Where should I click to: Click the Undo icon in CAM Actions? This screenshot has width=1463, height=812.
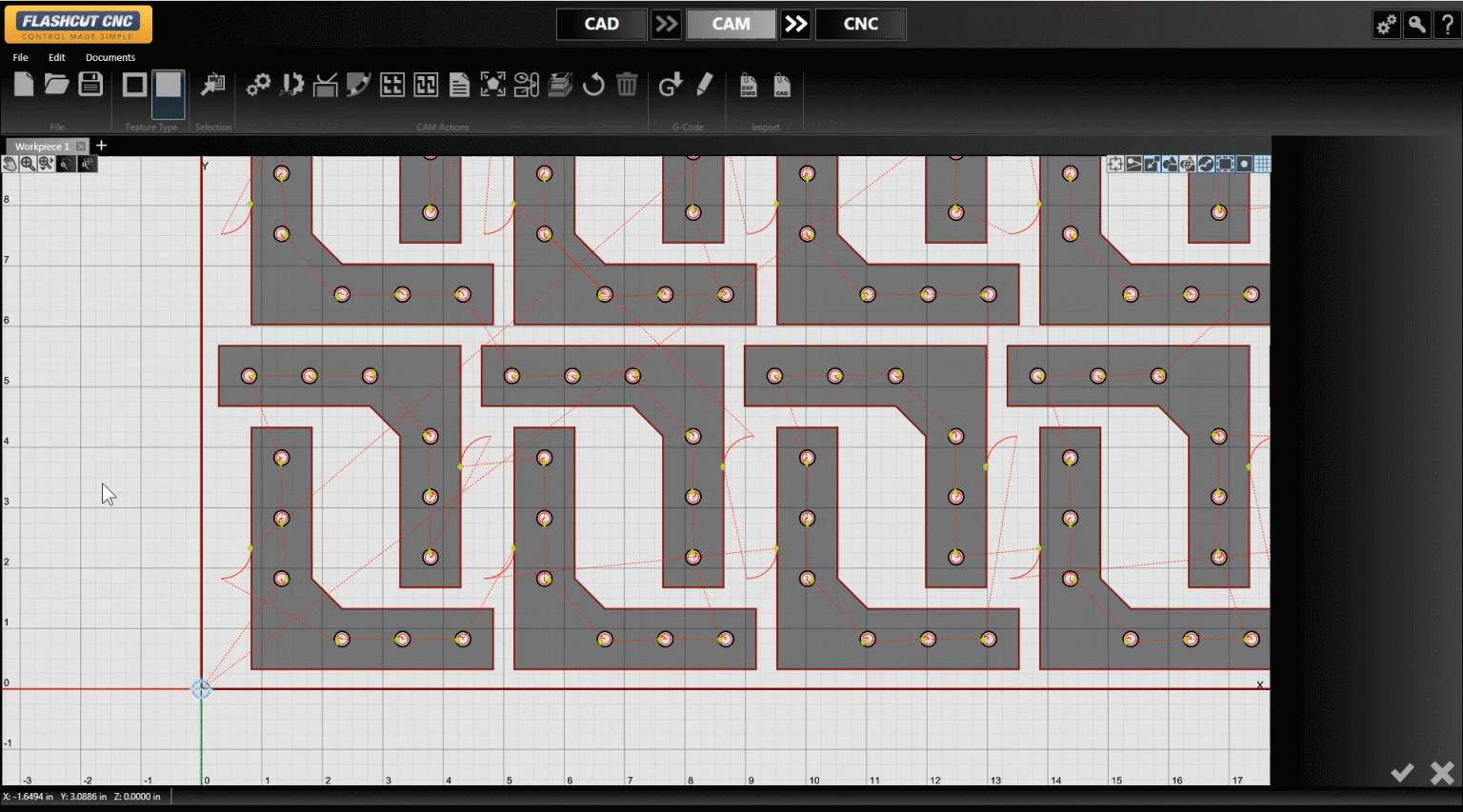click(x=593, y=85)
